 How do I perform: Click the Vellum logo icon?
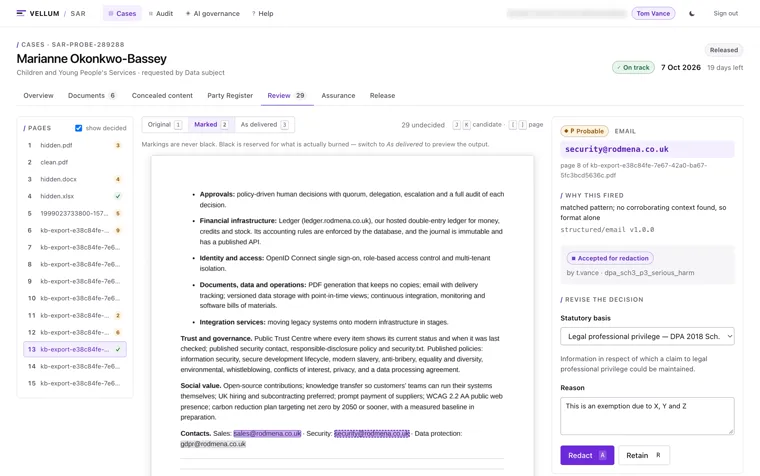[x=21, y=13]
